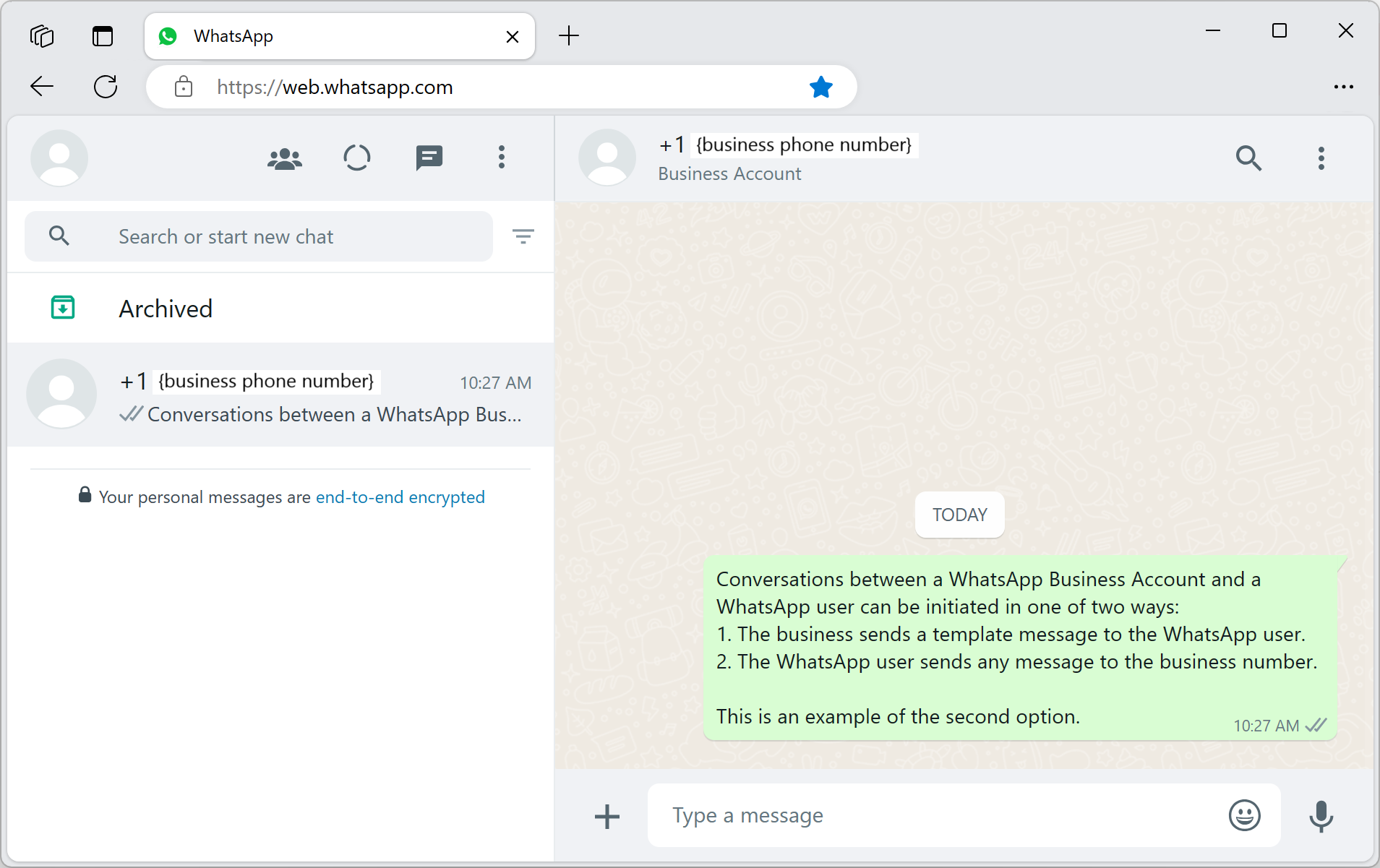Click the Search or start new chat box
The image size is (1380, 868).
tap(259, 236)
